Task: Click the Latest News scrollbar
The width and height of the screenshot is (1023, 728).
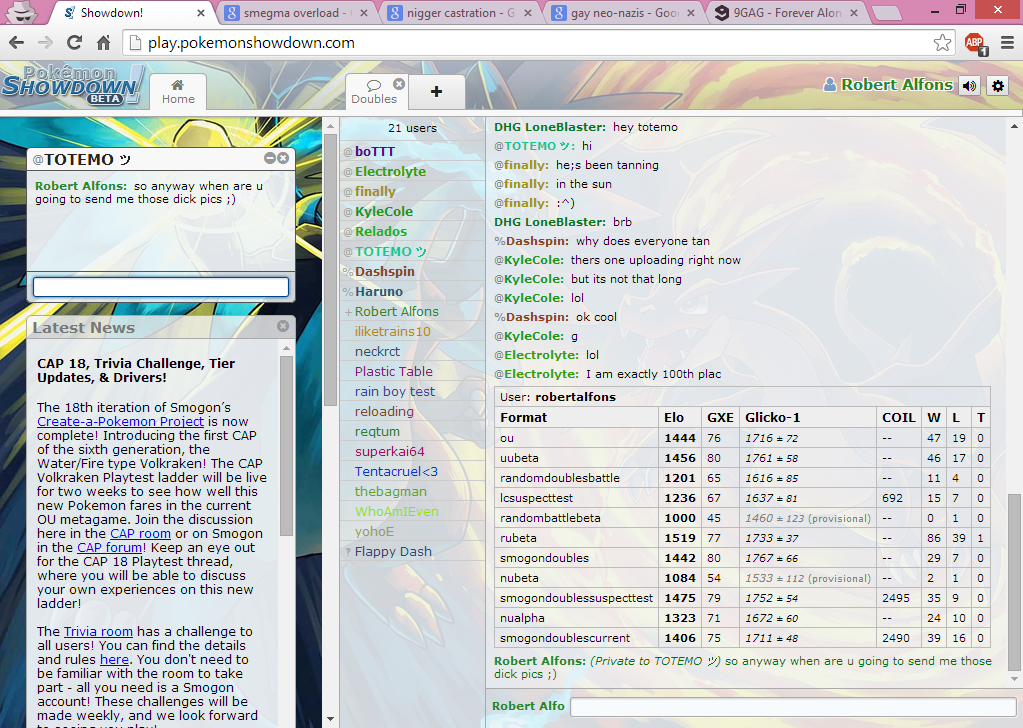Action: point(287,450)
